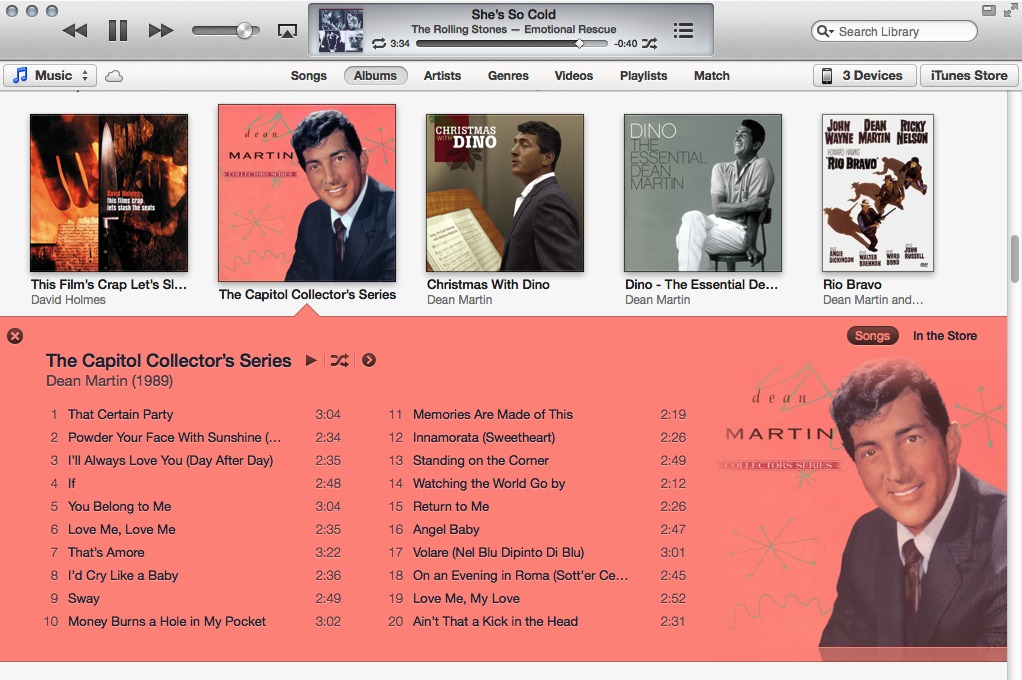Screen dimensions: 1022x680
Task: Click the vertical scrollbar handle
Action: click(1014, 259)
